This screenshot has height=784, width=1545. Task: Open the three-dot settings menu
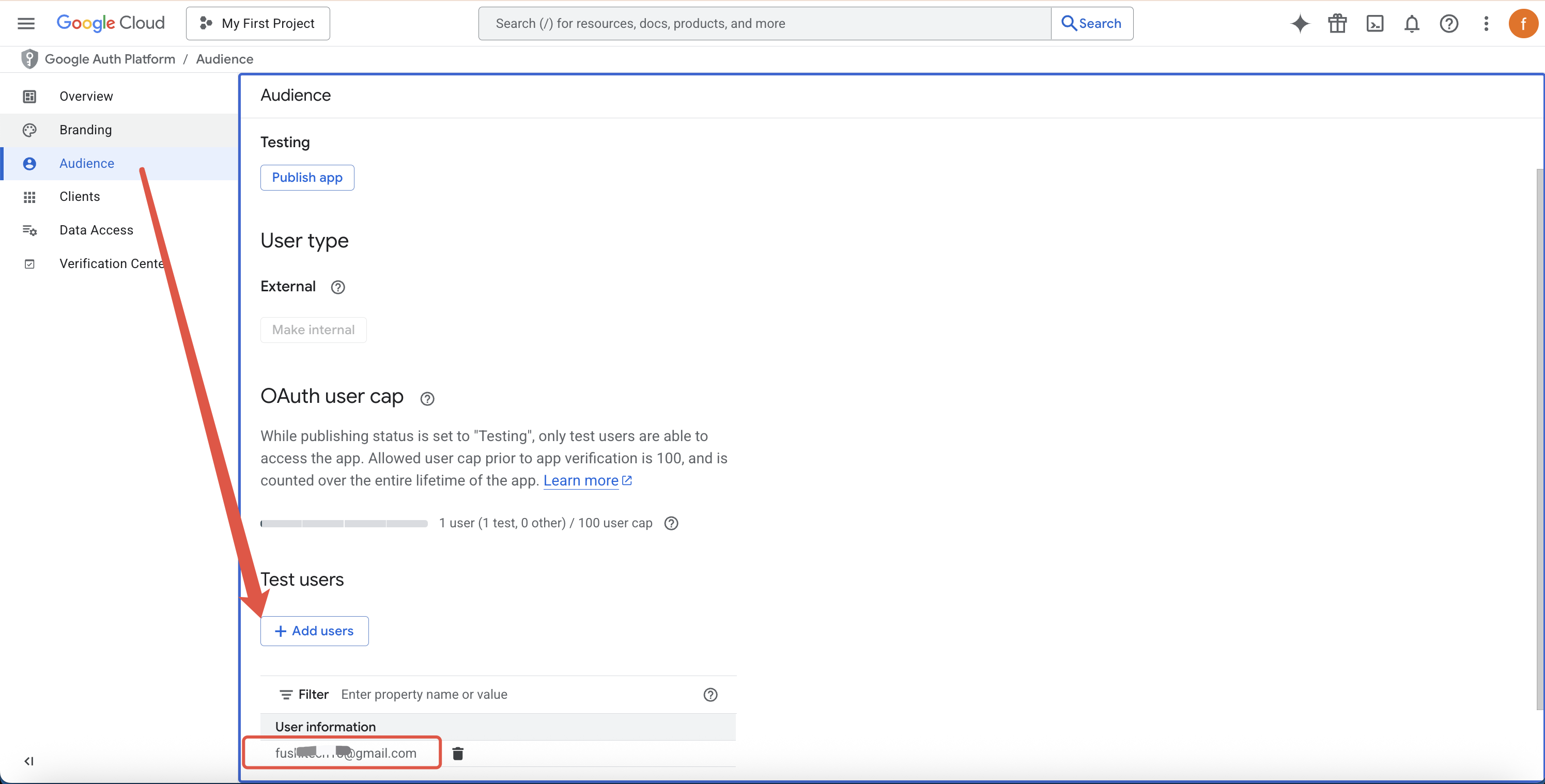1486,23
